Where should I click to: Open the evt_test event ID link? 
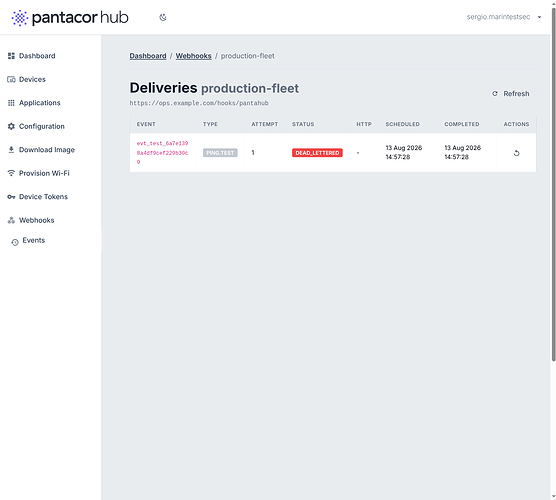pyautogui.click(x=162, y=152)
